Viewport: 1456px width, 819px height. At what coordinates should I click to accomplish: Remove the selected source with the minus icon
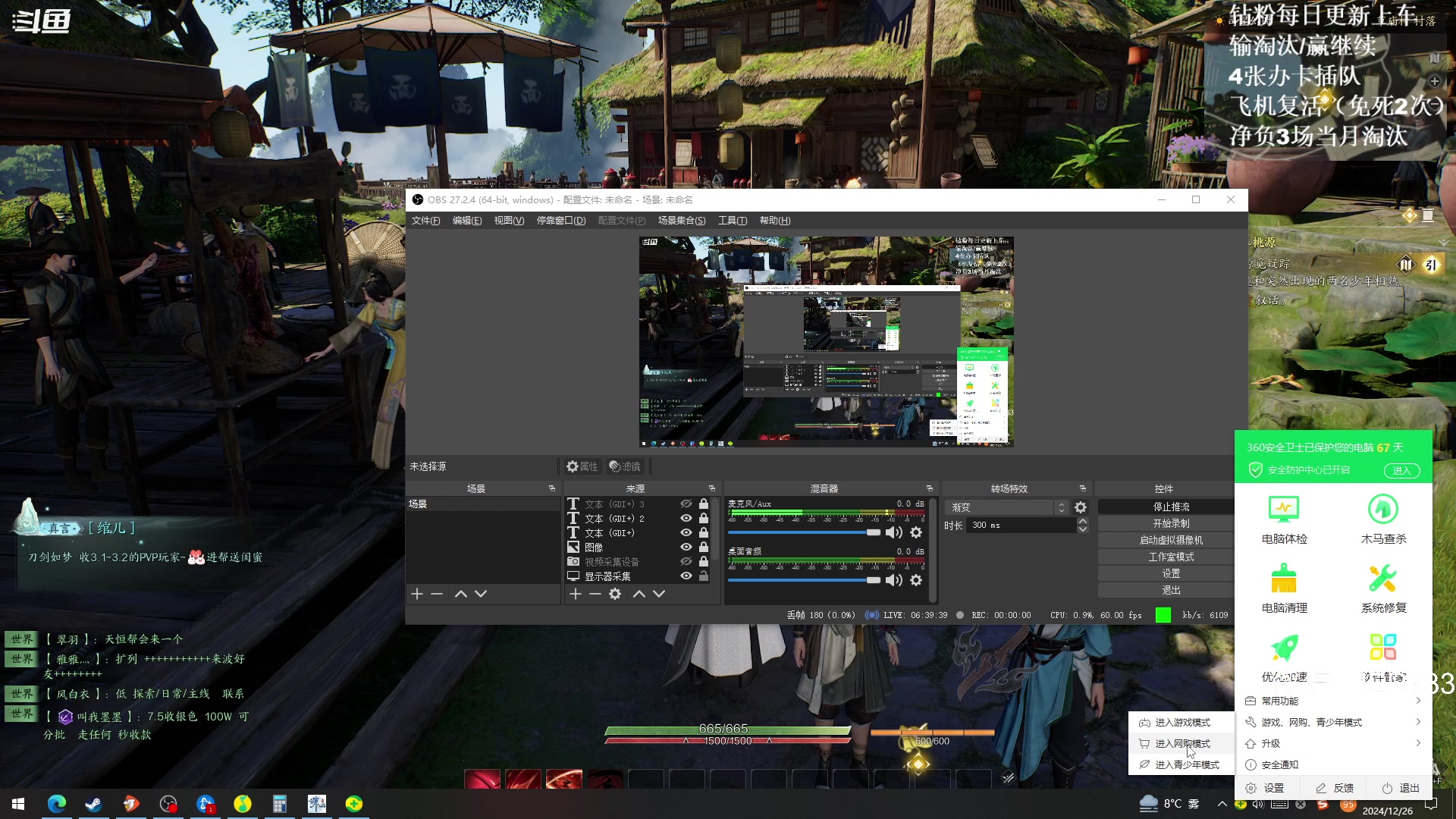595,594
